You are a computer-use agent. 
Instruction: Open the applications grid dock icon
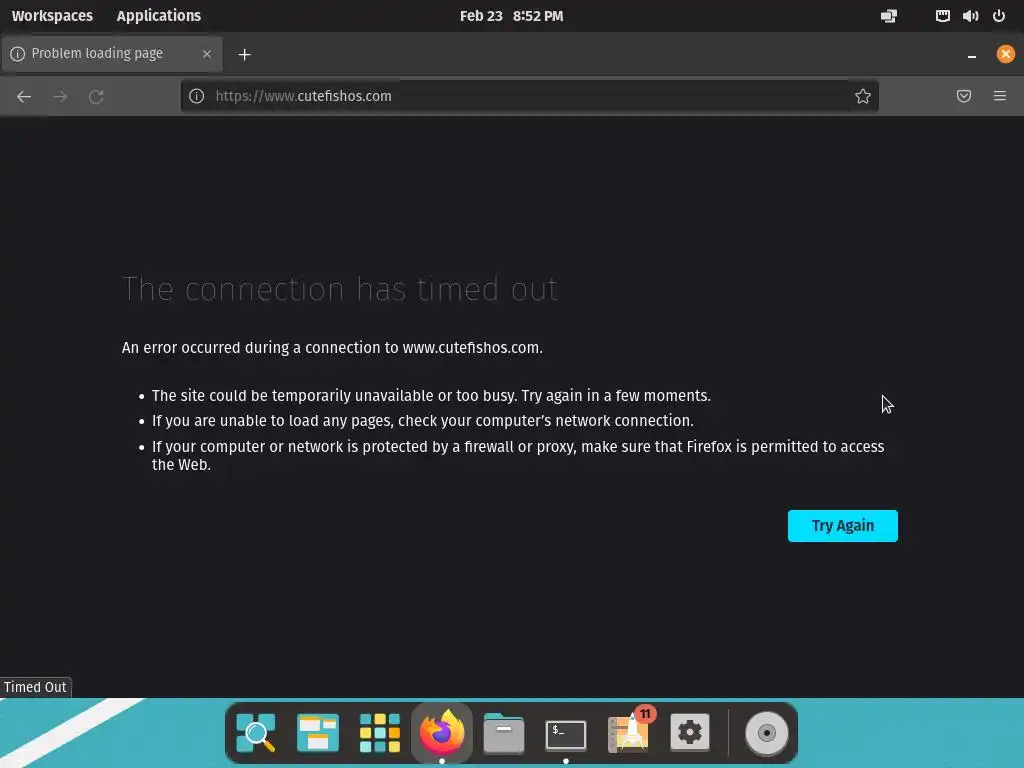(x=379, y=733)
